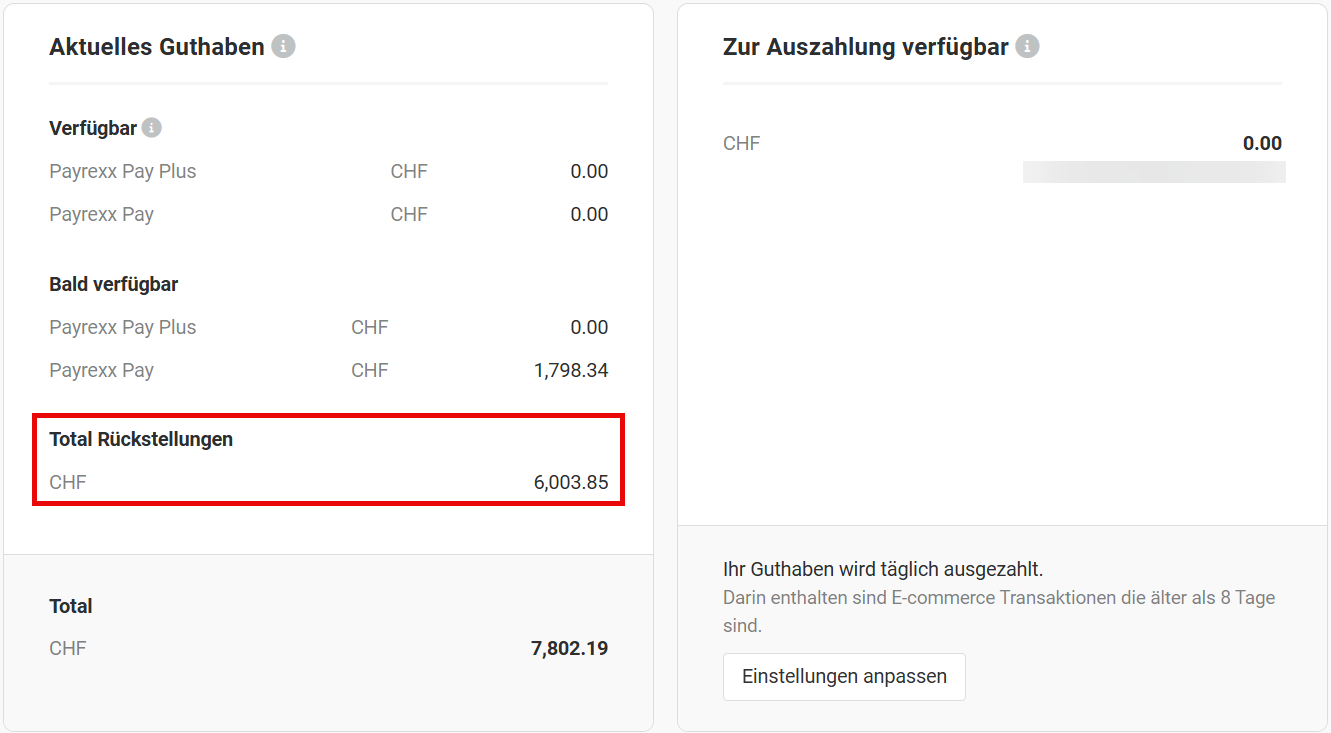This screenshot has height=733, width=1331.
Task: Click the 7,802.19 total amount
Action: (x=569, y=648)
